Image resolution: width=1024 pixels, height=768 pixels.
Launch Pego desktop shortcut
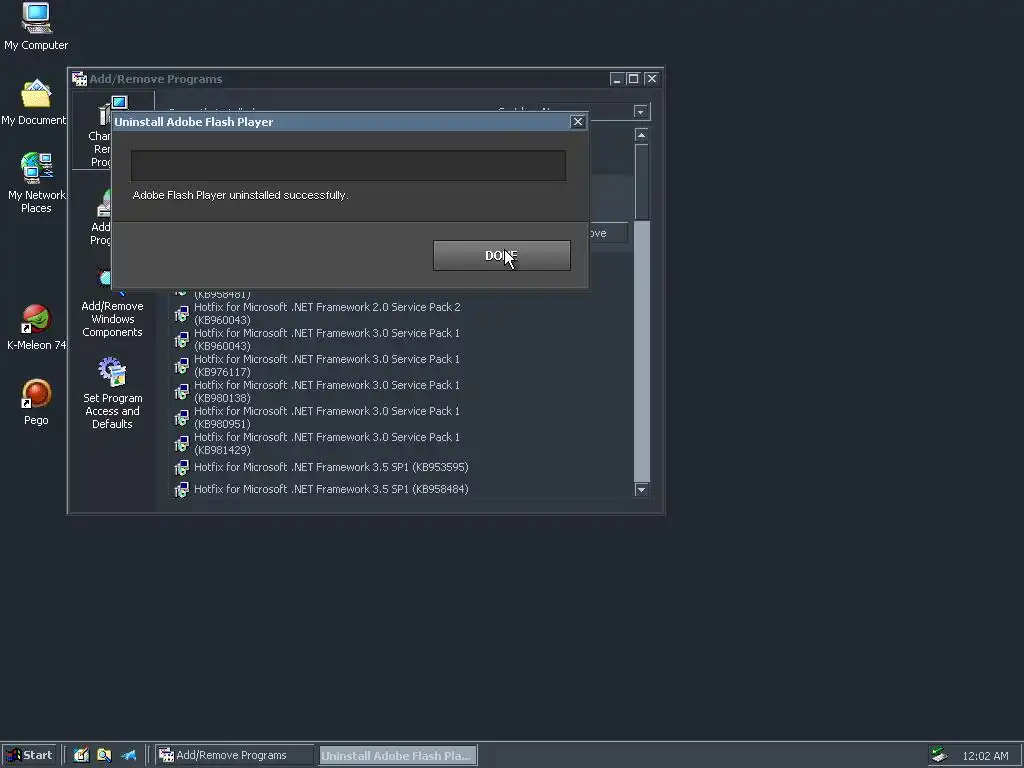36,402
